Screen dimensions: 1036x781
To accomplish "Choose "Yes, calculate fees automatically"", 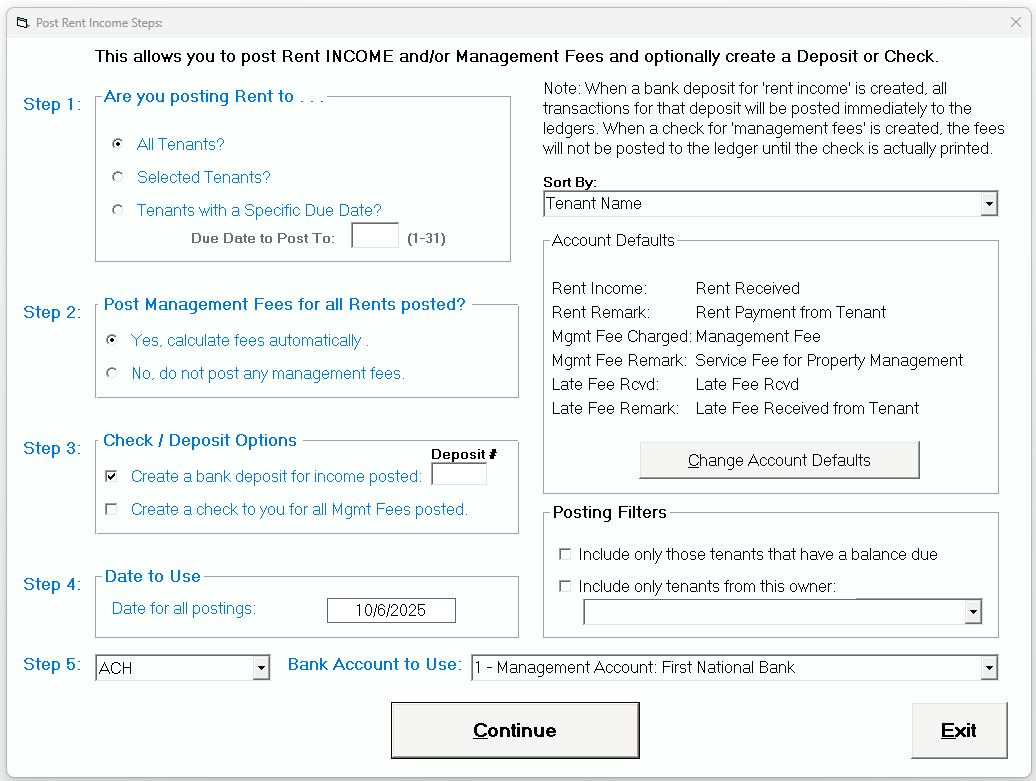I will tap(111, 340).
